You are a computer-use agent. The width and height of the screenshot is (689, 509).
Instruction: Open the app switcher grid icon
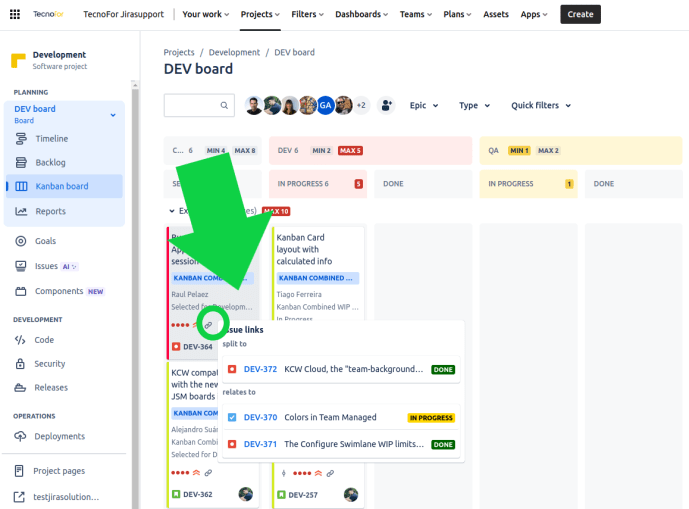(x=15, y=14)
